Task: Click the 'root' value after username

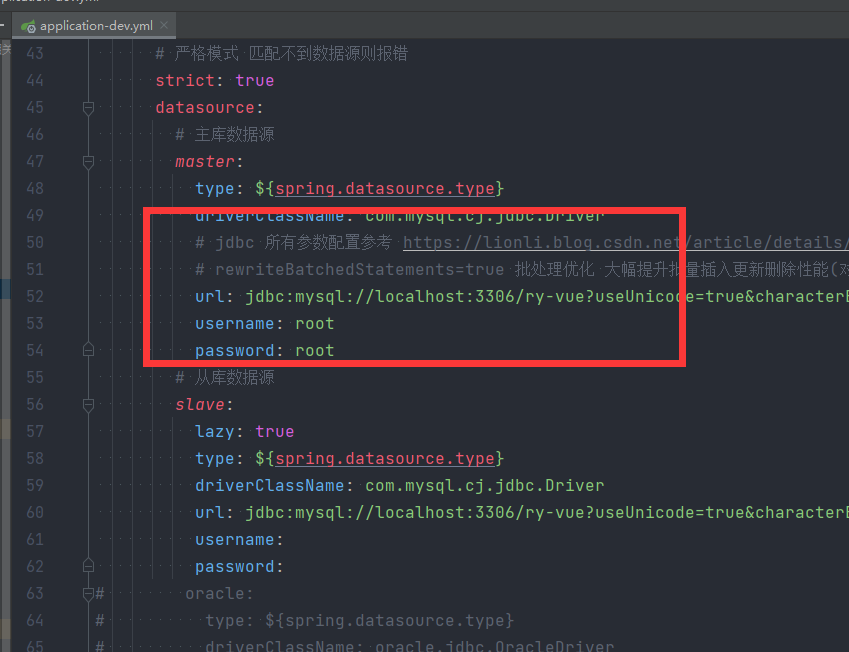Action: 315,324
